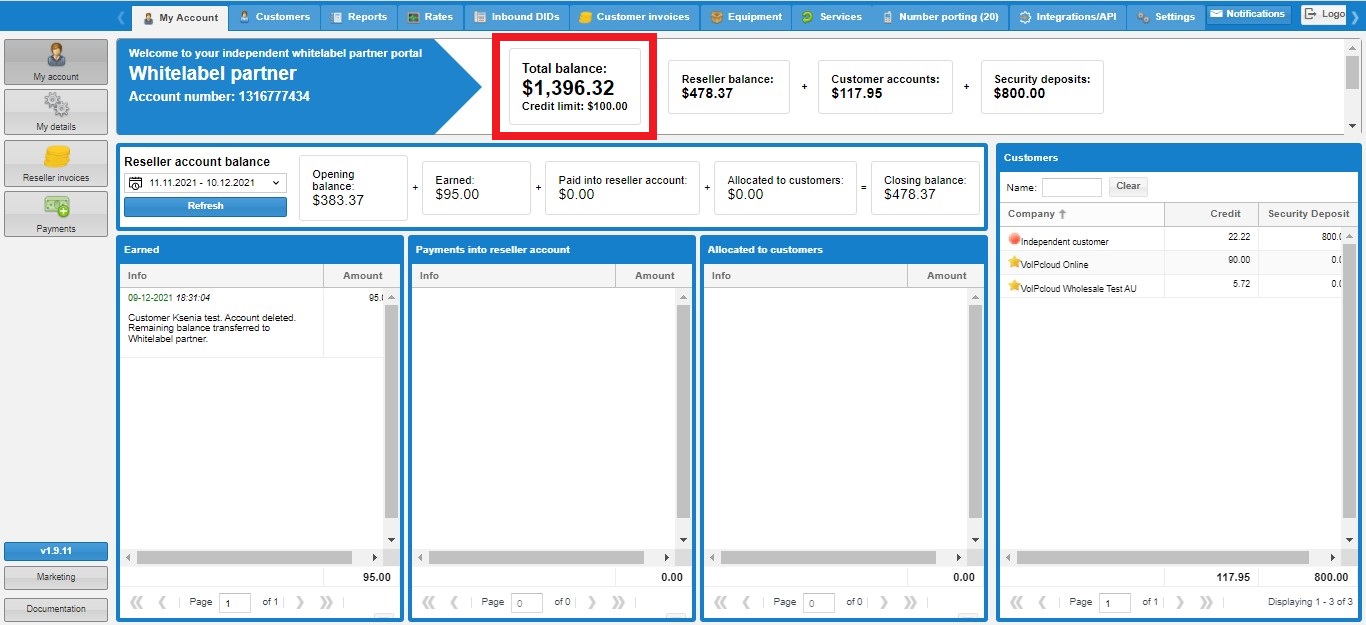Click the Name filter input field

[x=1071, y=187]
